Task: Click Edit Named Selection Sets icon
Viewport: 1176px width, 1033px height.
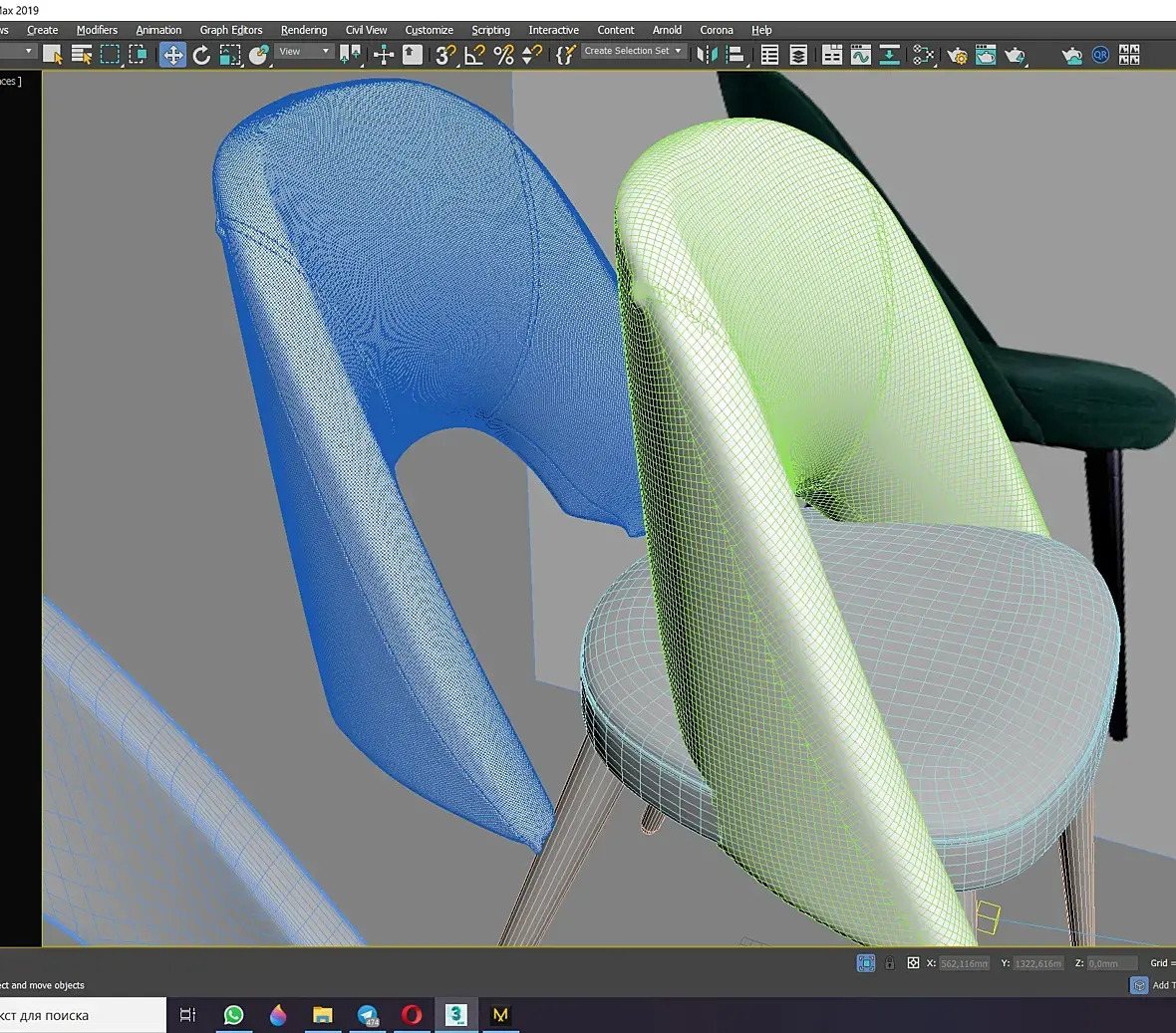Action: click(565, 55)
